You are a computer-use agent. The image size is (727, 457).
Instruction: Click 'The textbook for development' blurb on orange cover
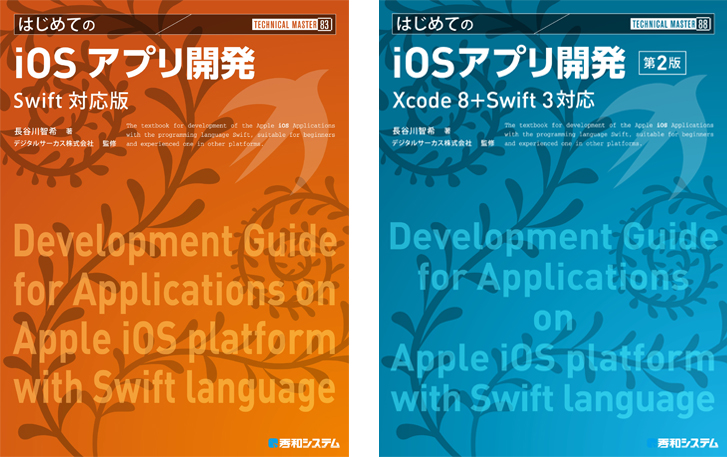[230, 135]
